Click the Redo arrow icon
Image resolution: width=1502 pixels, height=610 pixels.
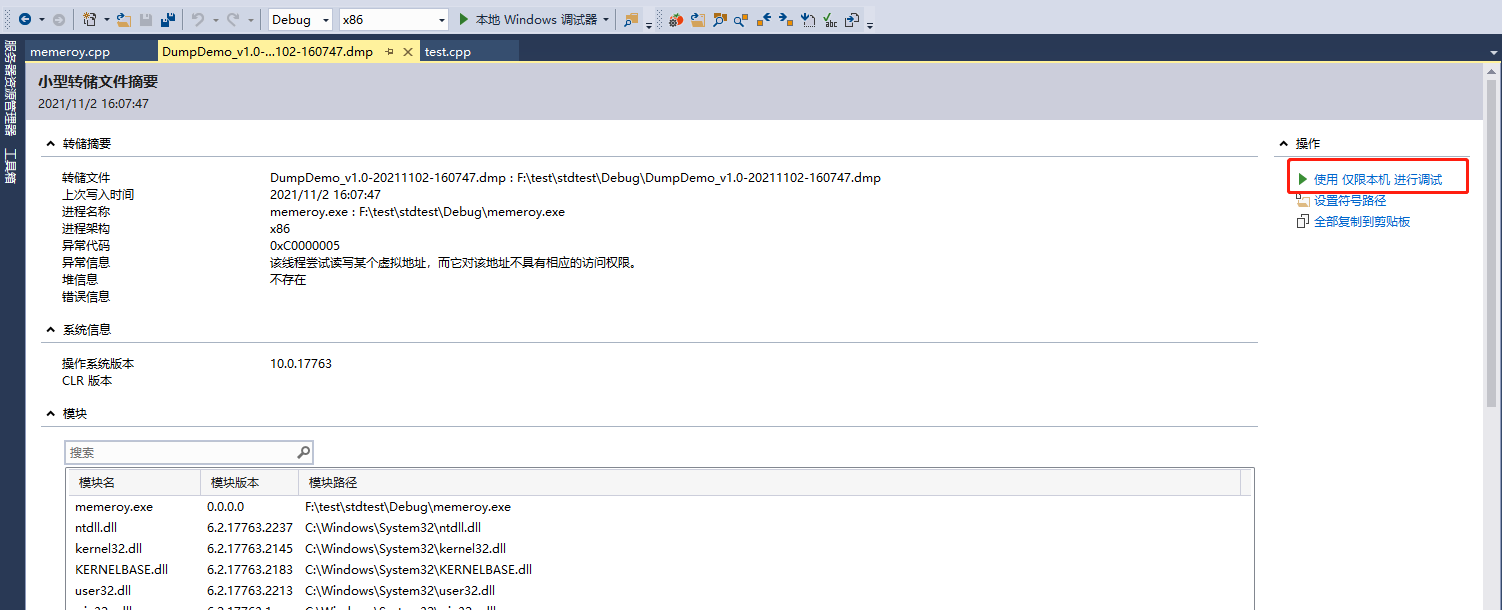click(x=233, y=19)
